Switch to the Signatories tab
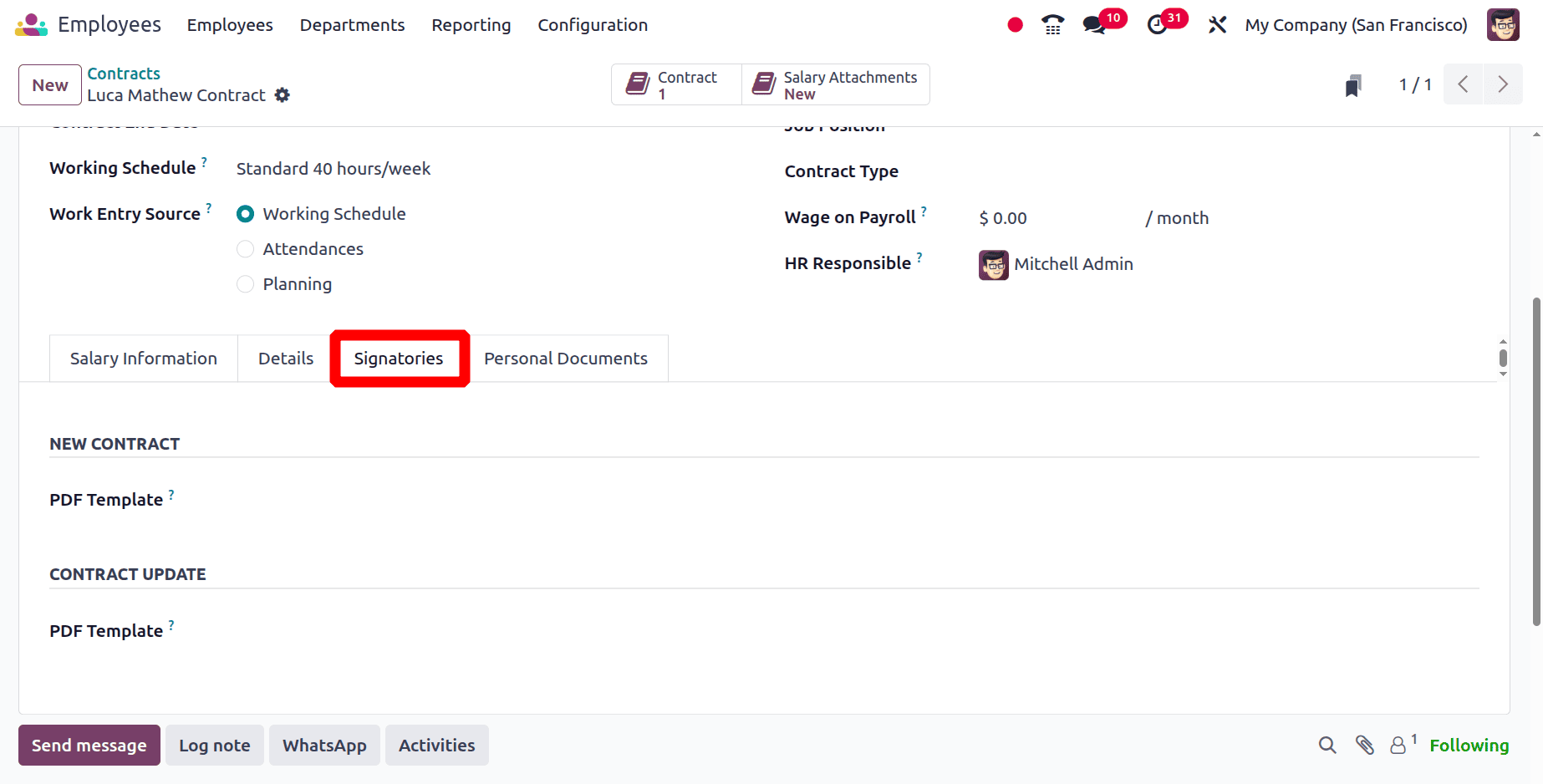This screenshot has height=784, width=1543. pos(399,359)
